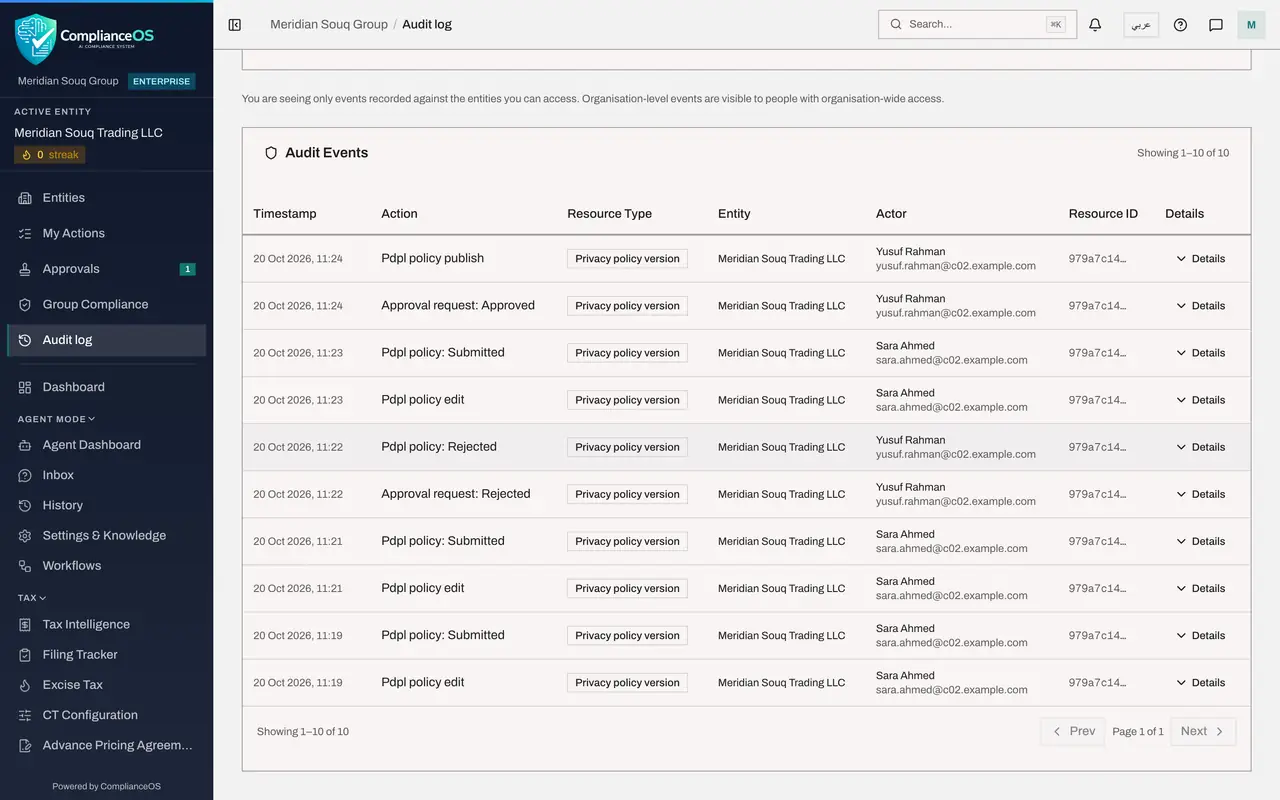Open the chat feedback icon
The height and width of the screenshot is (800, 1280).
(x=1216, y=25)
